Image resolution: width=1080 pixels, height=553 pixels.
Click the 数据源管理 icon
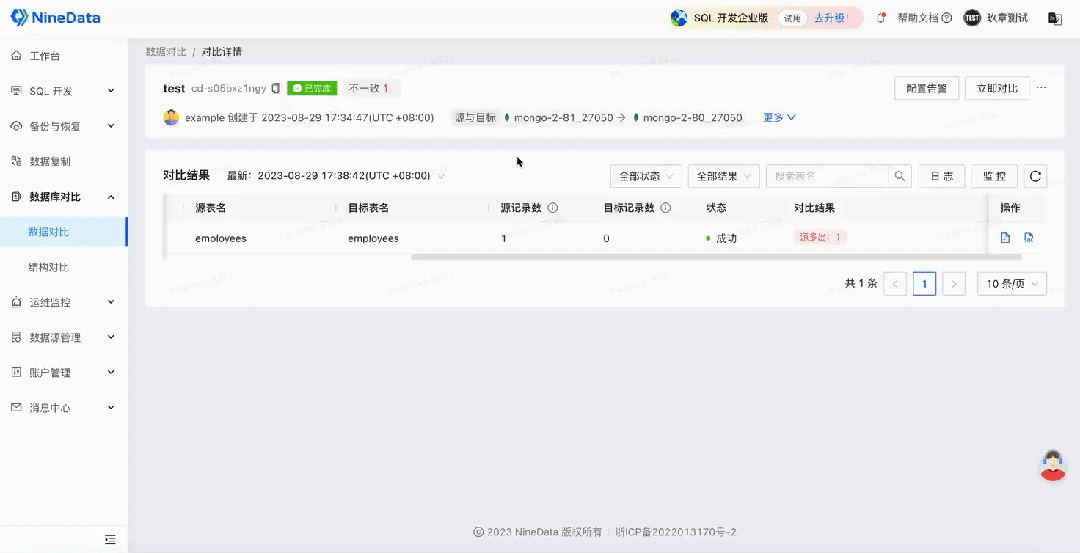[17, 337]
